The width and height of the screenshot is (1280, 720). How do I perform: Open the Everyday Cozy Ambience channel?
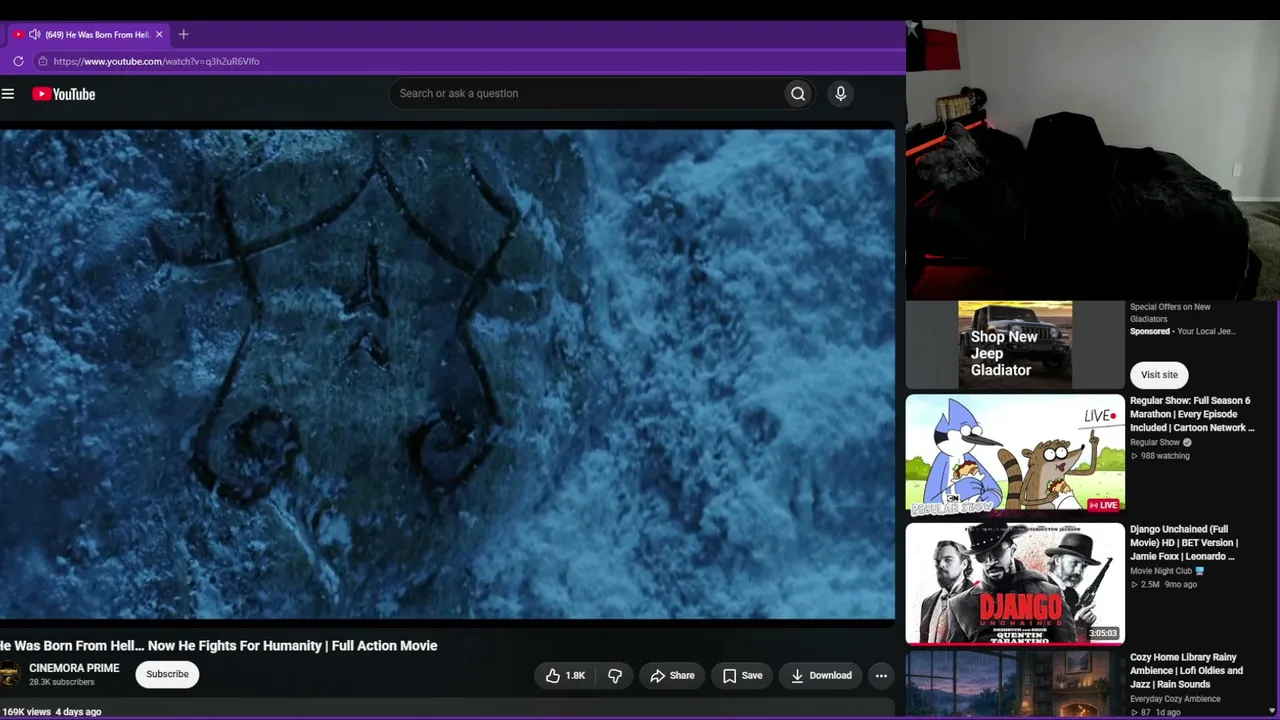1175,699
